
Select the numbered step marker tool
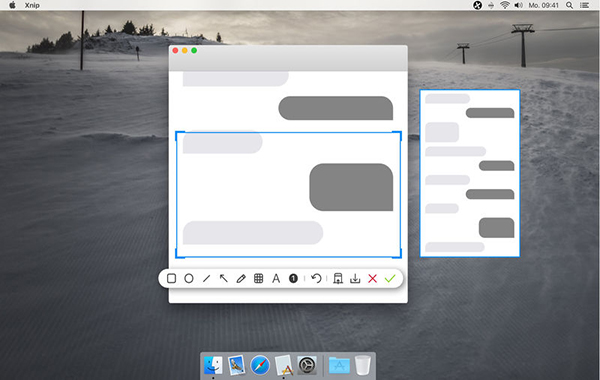click(x=293, y=278)
